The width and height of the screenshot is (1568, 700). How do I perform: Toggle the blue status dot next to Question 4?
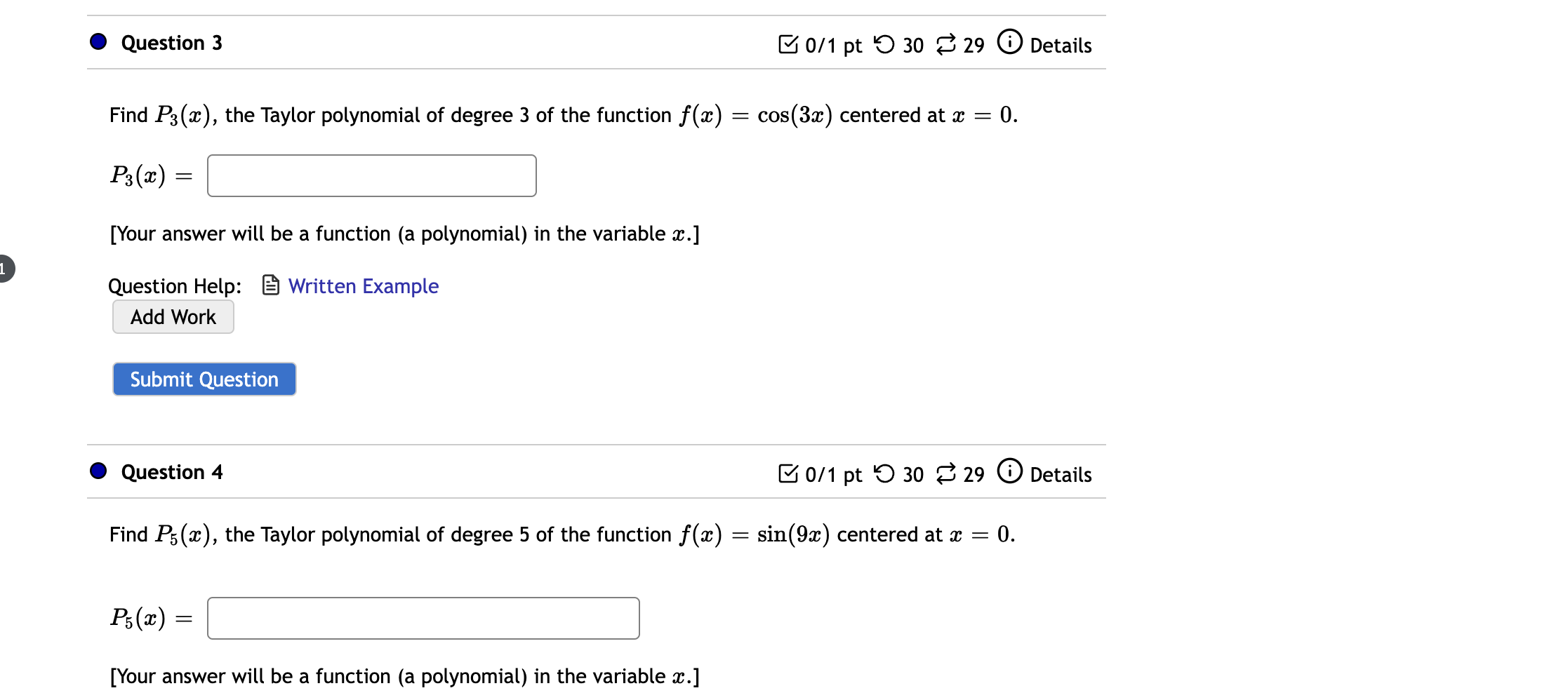98,471
